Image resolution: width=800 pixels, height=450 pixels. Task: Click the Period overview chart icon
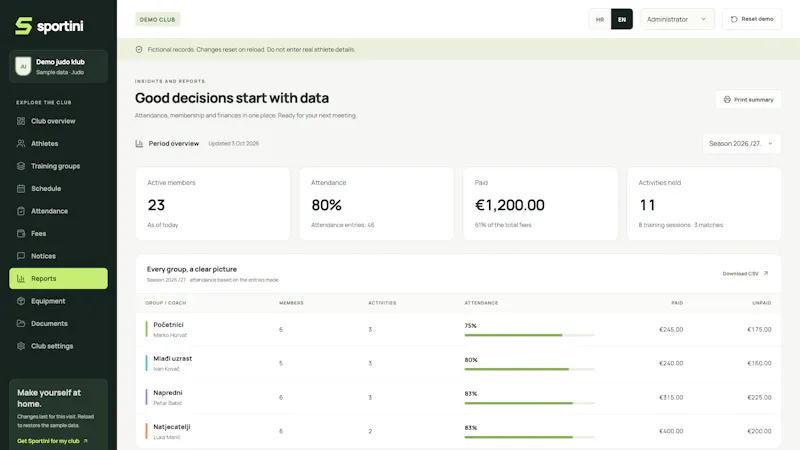click(x=139, y=143)
